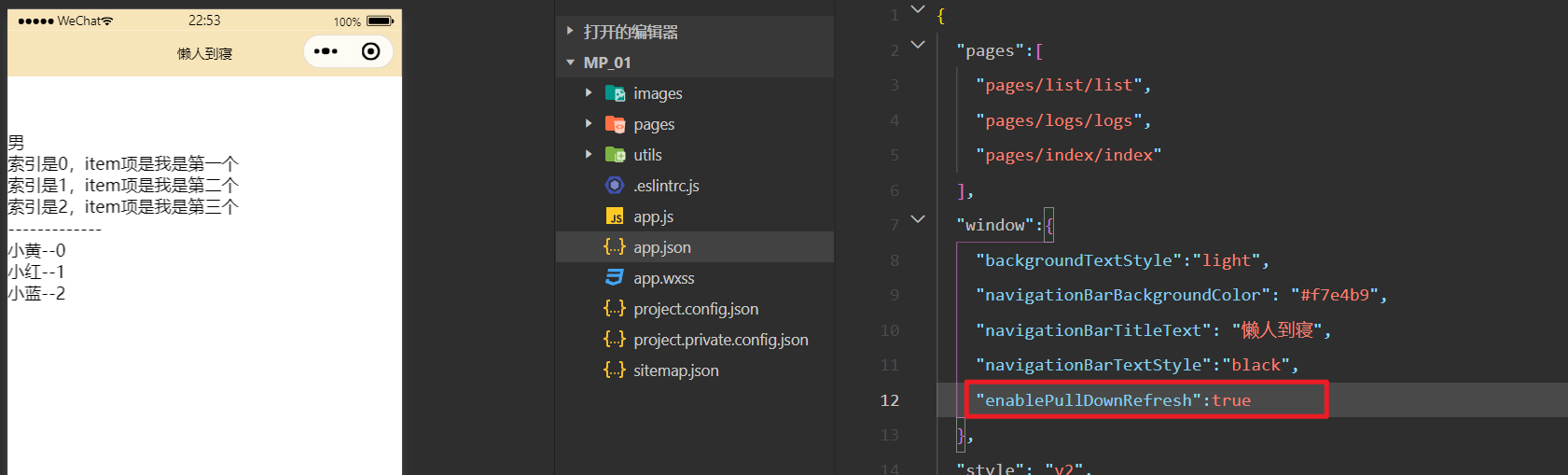Click the sitemap.json braces icon
1568x475 pixels.
(x=615, y=370)
